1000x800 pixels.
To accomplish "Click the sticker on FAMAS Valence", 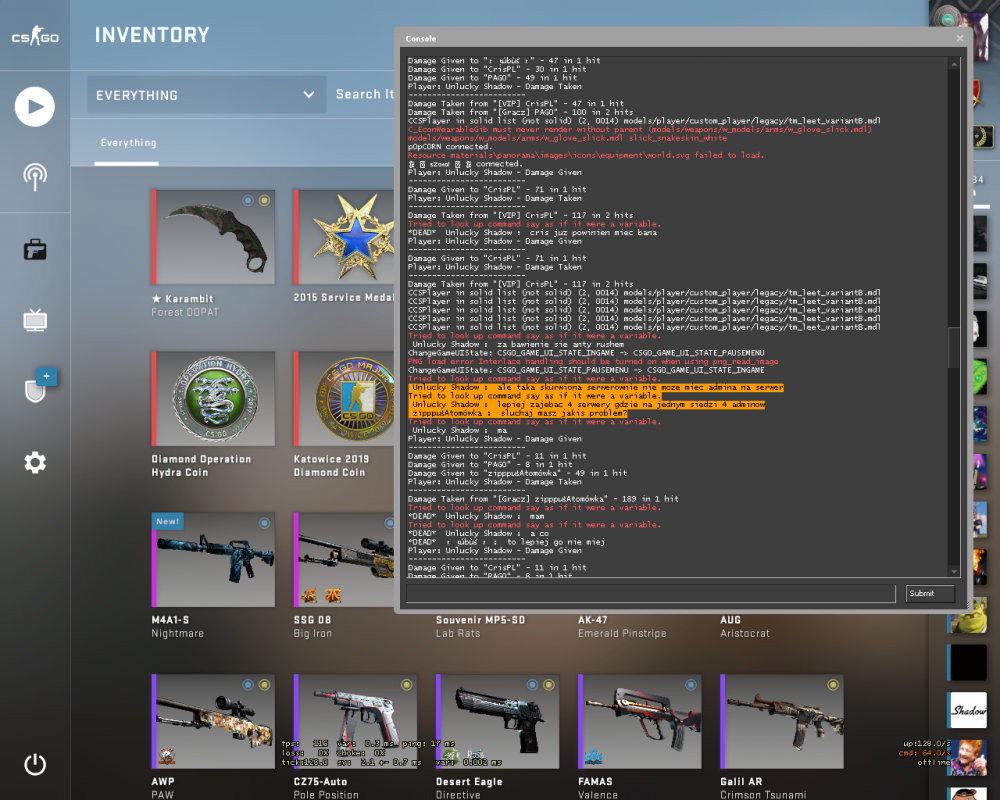I will [x=594, y=757].
